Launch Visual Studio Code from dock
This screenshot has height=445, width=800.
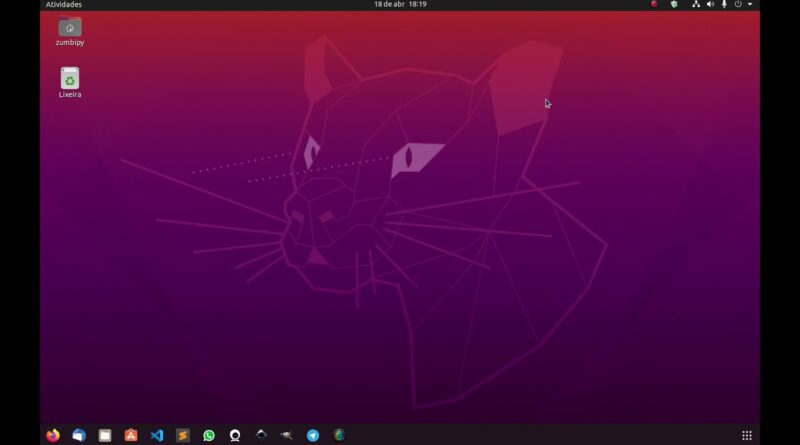click(x=157, y=435)
